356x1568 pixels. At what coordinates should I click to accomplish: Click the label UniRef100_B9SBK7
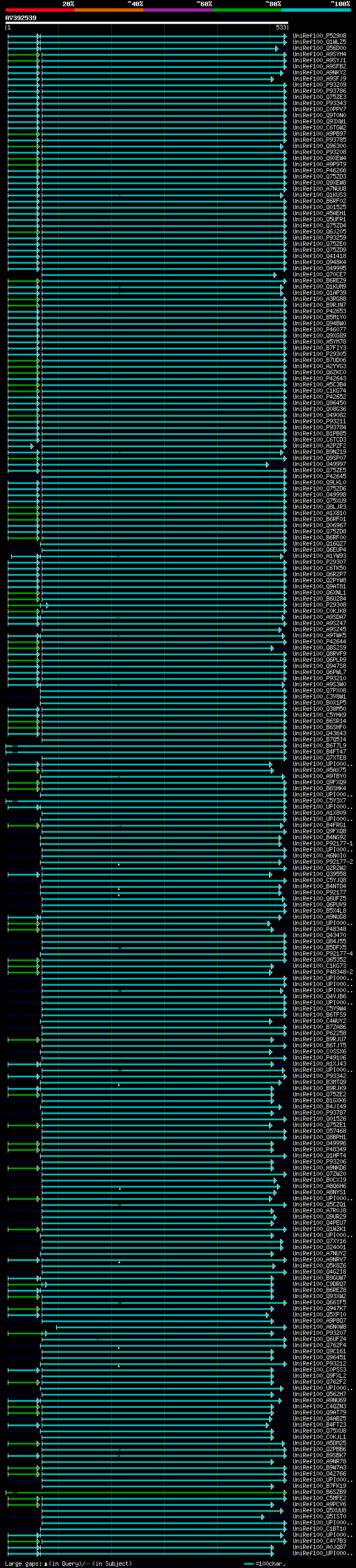tap(319, 1456)
